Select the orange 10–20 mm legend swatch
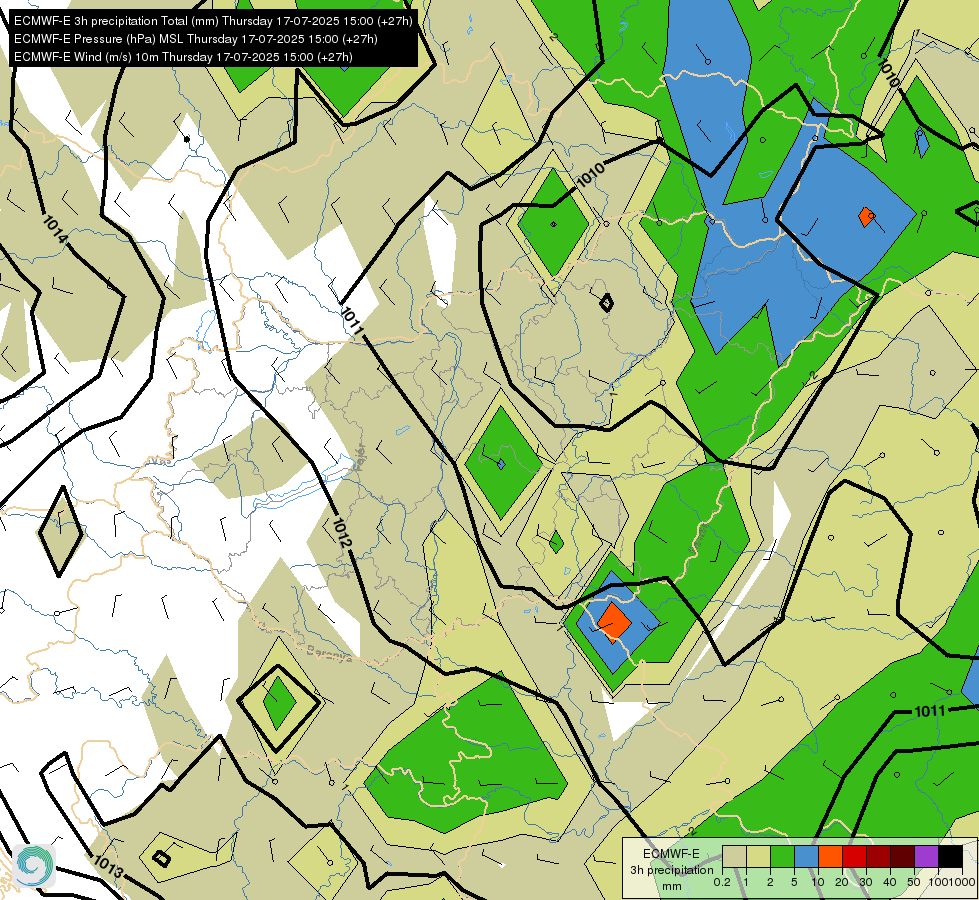This screenshot has width=979, height=900. tap(830, 857)
